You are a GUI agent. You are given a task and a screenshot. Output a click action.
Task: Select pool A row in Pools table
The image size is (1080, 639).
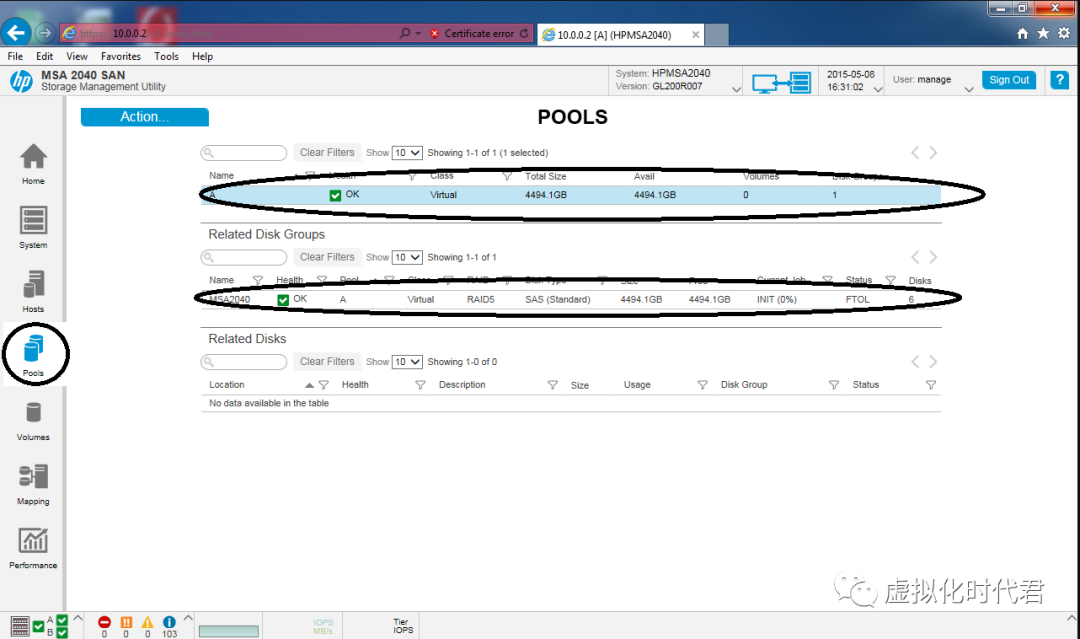pyautogui.click(x=570, y=195)
